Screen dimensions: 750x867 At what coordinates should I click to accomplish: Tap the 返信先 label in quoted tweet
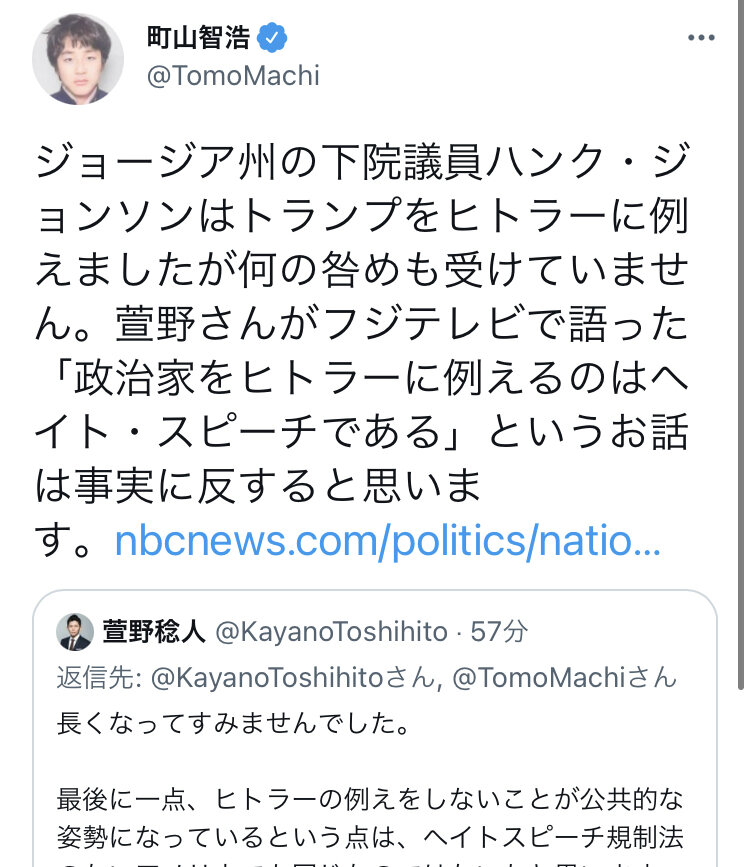click(97, 678)
